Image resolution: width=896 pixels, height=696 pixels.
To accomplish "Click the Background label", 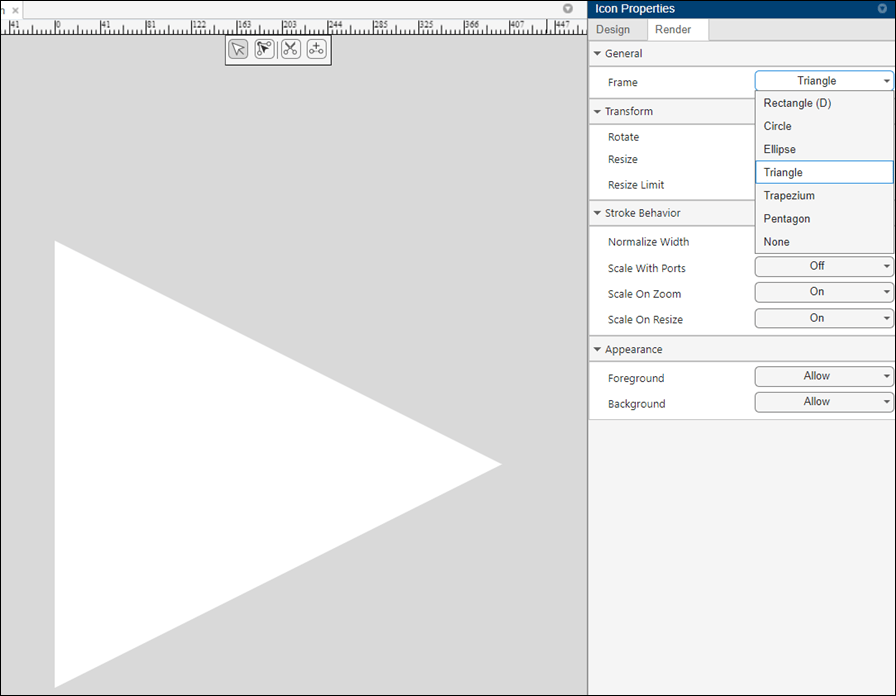I will click(x=637, y=404).
